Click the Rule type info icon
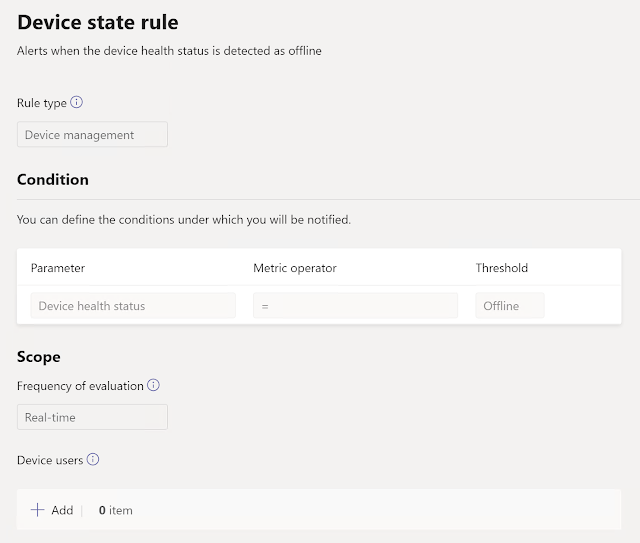Image resolution: width=640 pixels, height=543 pixels. coord(77,102)
